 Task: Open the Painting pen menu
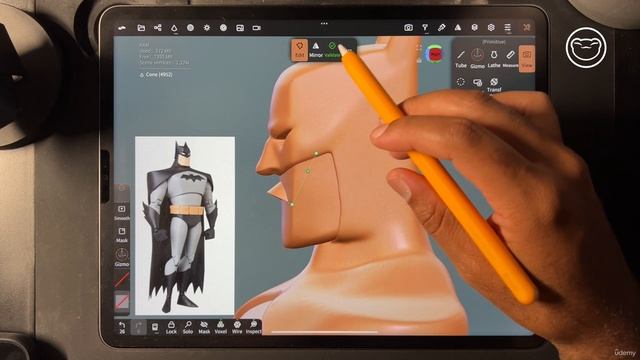(x=441, y=27)
